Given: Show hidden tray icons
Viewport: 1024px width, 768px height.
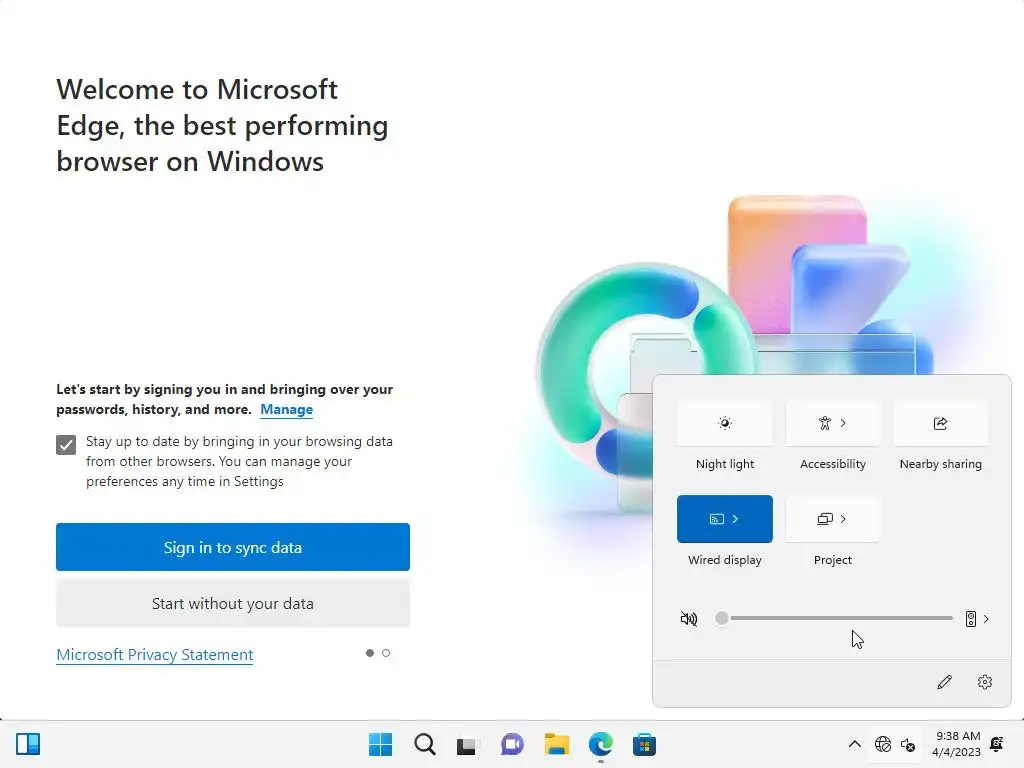Looking at the screenshot, I should [854, 744].
